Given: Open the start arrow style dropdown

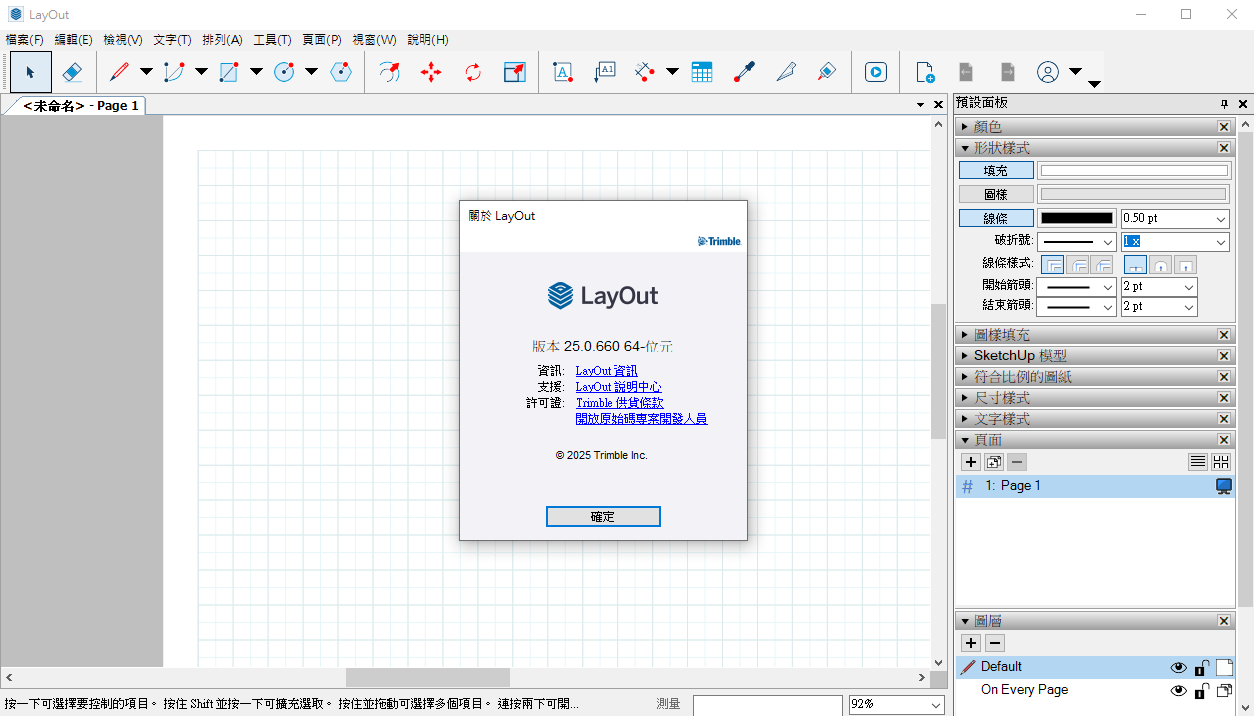Looking at the screenshot, I should 1107,286.
